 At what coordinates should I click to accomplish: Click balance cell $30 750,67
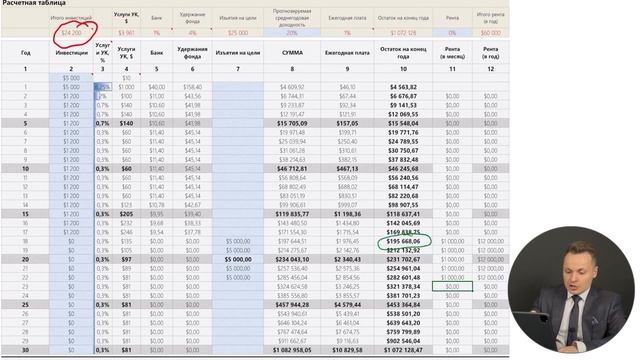tap(403, 151)
